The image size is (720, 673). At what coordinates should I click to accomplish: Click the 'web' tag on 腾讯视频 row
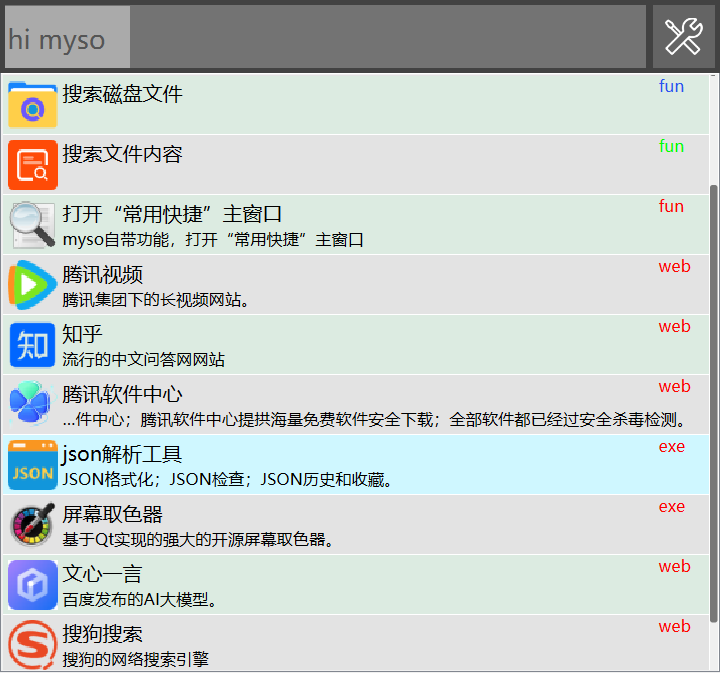coord(675,267)
